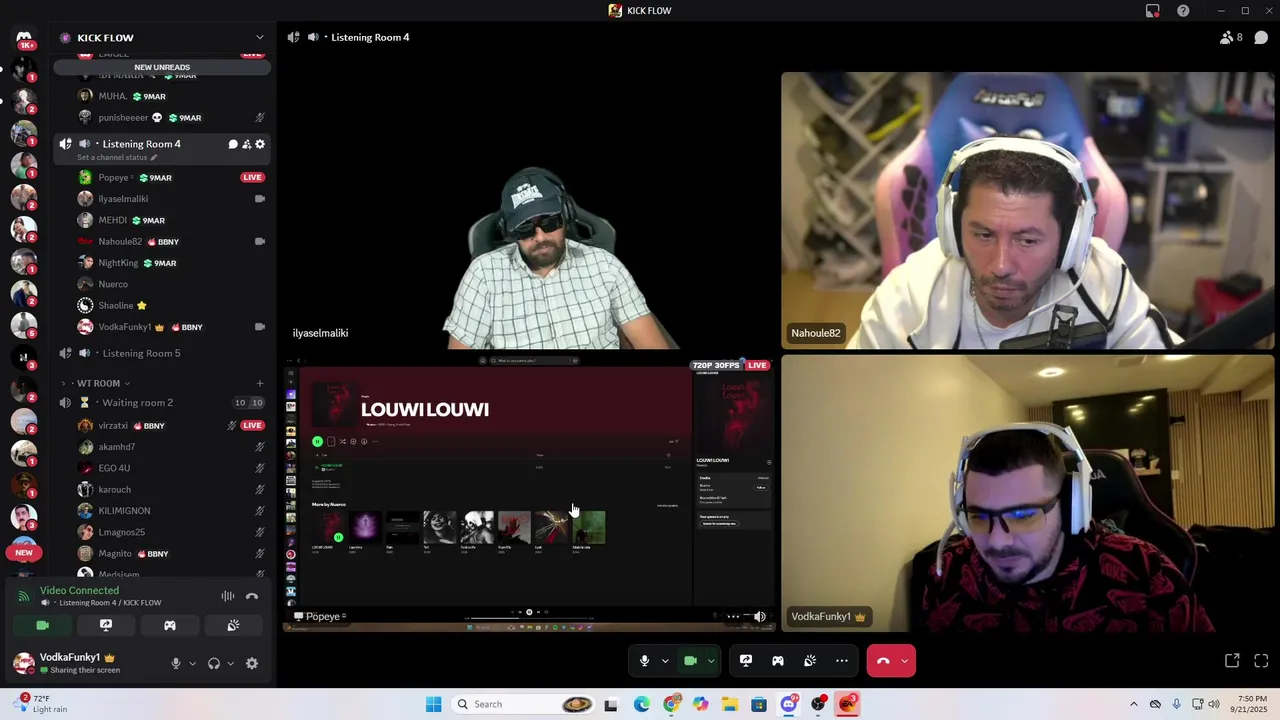This screenshot has width=1280, height=720.
Task: Toggle noise suppression waveform icon
Action: [228, 596]
